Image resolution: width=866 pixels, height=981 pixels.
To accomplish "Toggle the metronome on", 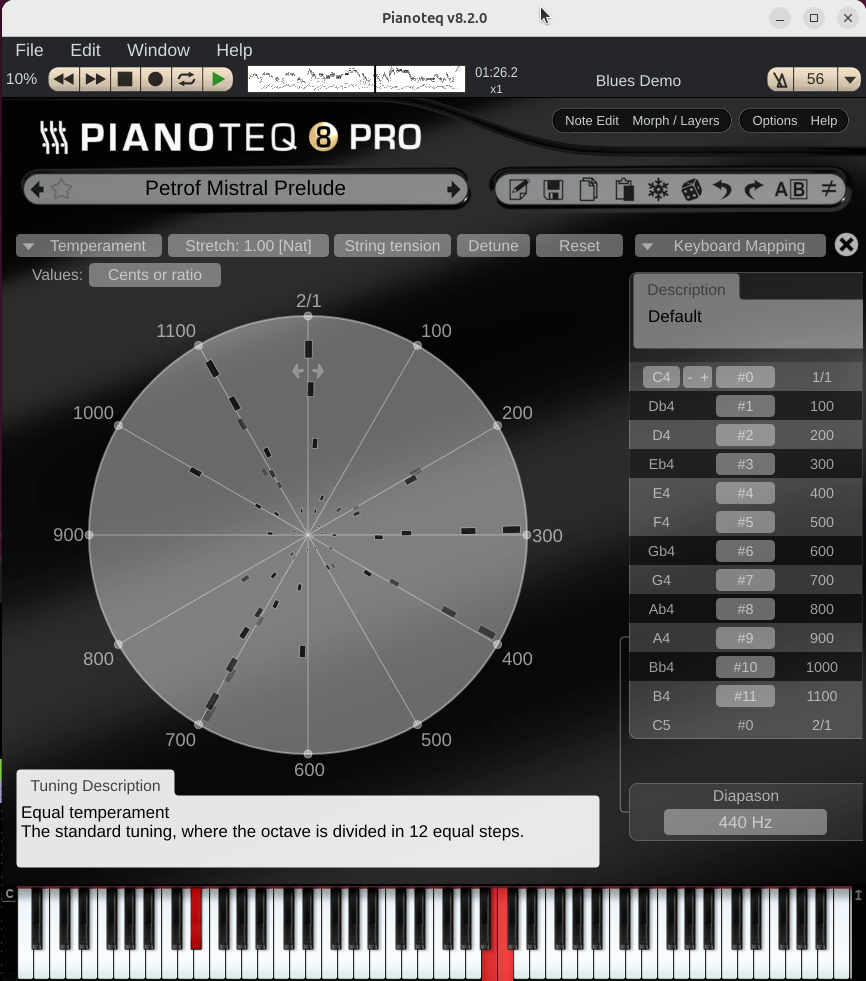I will pyautogui.click(x=781, y=80).
